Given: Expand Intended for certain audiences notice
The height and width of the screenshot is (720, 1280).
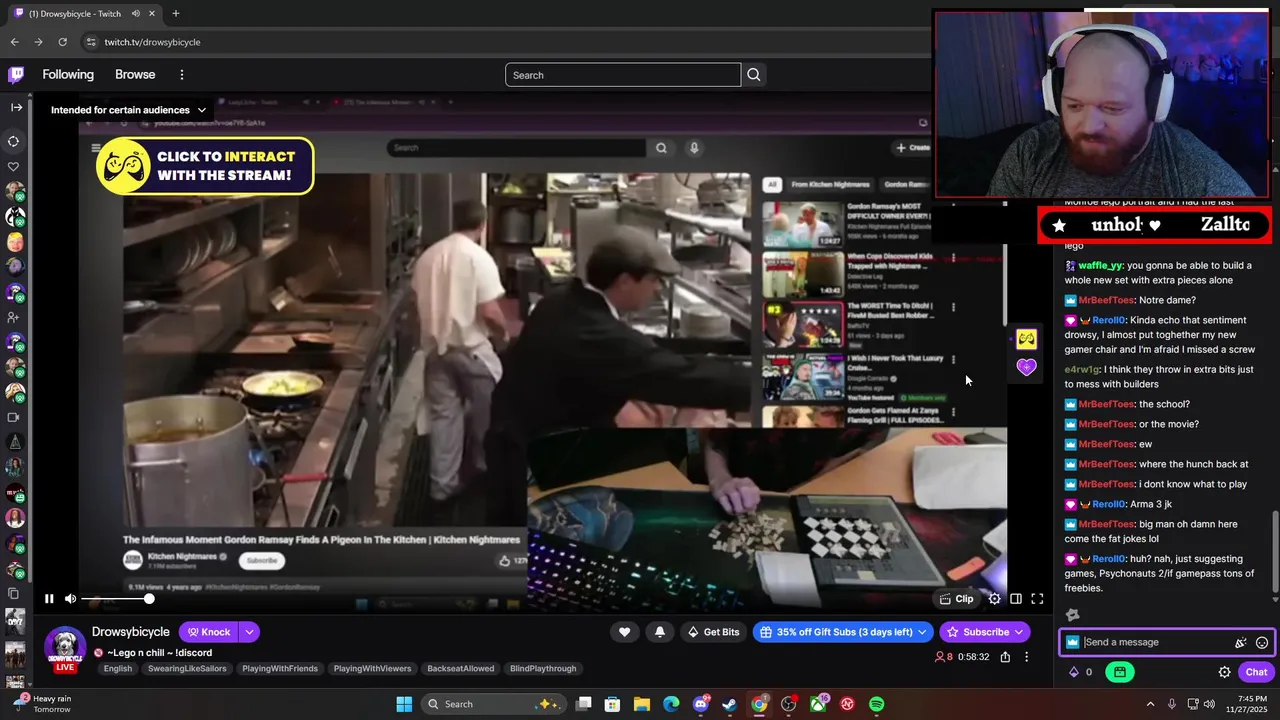Looking at the screenshot, I should click(x=129, y=110).
